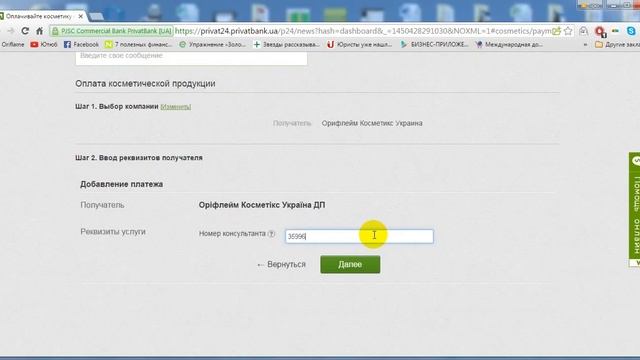This screenshot has width=640, height=360.
Task: Open the 'Упражнение «Золо...' bookmark
Action: tap(212, 44)
